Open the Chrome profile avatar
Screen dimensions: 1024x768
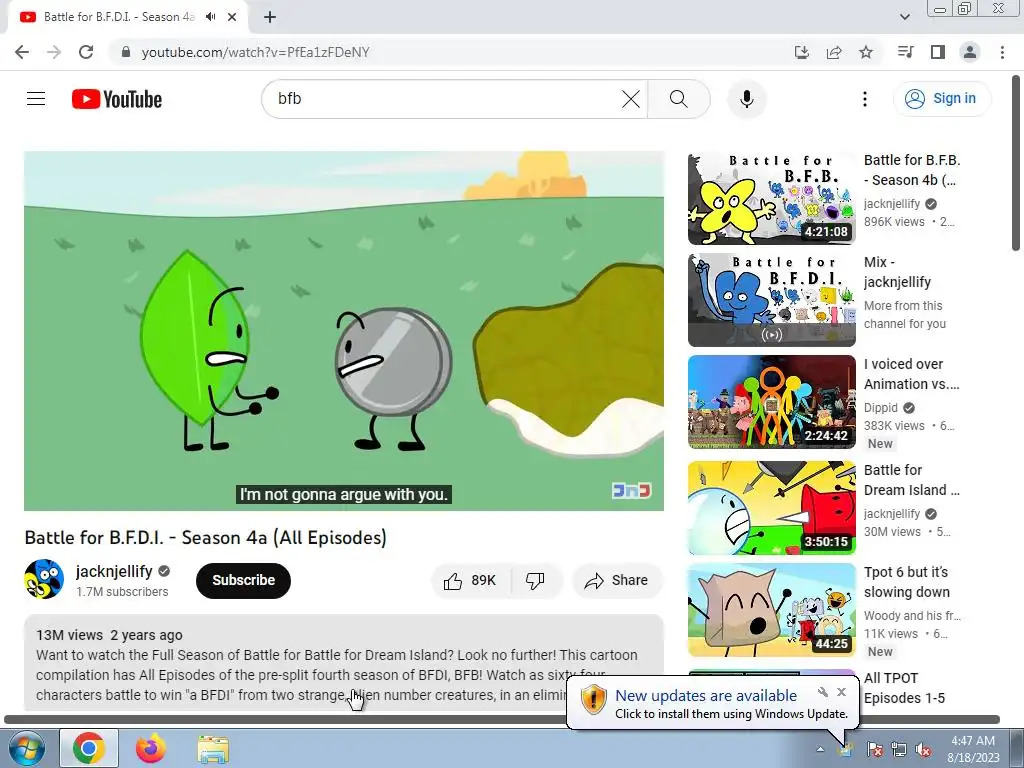click(x=970, y=52)
